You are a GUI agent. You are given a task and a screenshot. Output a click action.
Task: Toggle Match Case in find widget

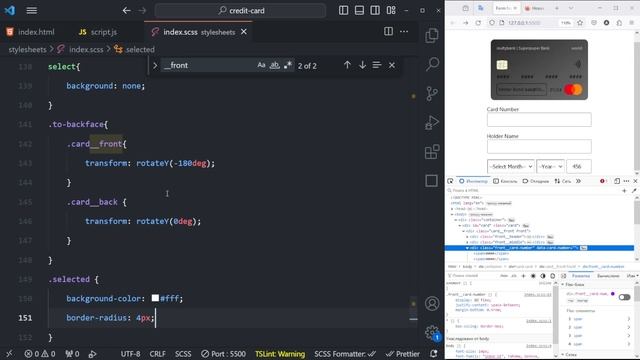click(x=261, y=65)
